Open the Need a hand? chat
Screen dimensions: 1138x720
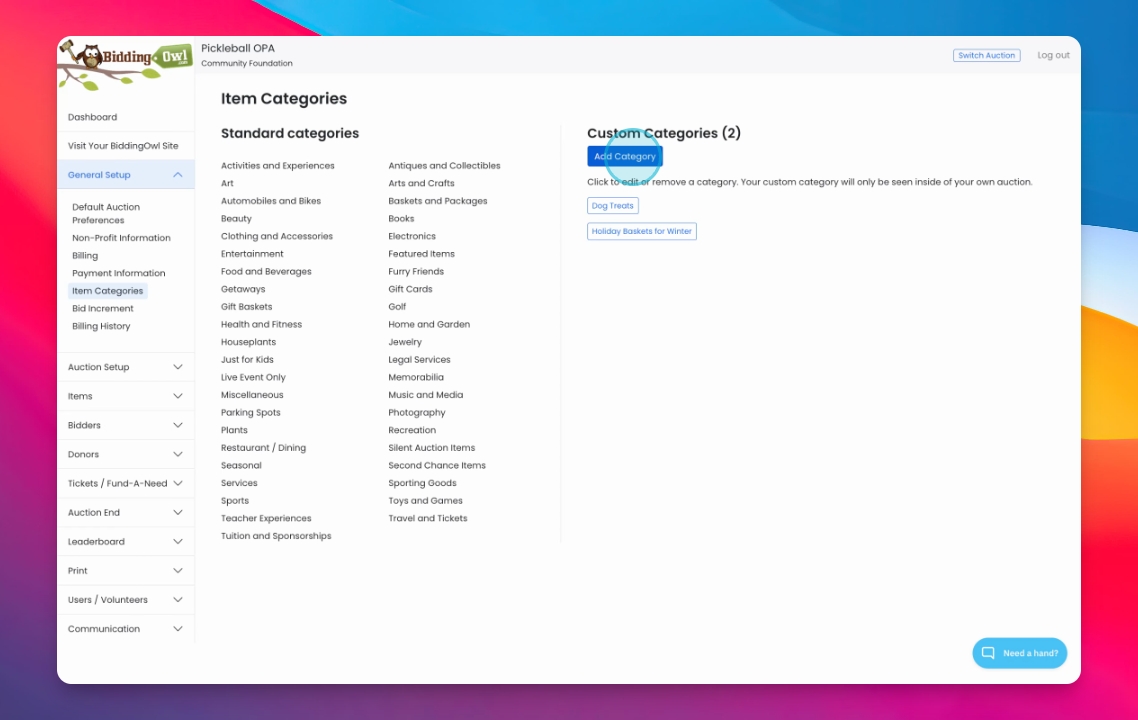[x=1020, y=653]
